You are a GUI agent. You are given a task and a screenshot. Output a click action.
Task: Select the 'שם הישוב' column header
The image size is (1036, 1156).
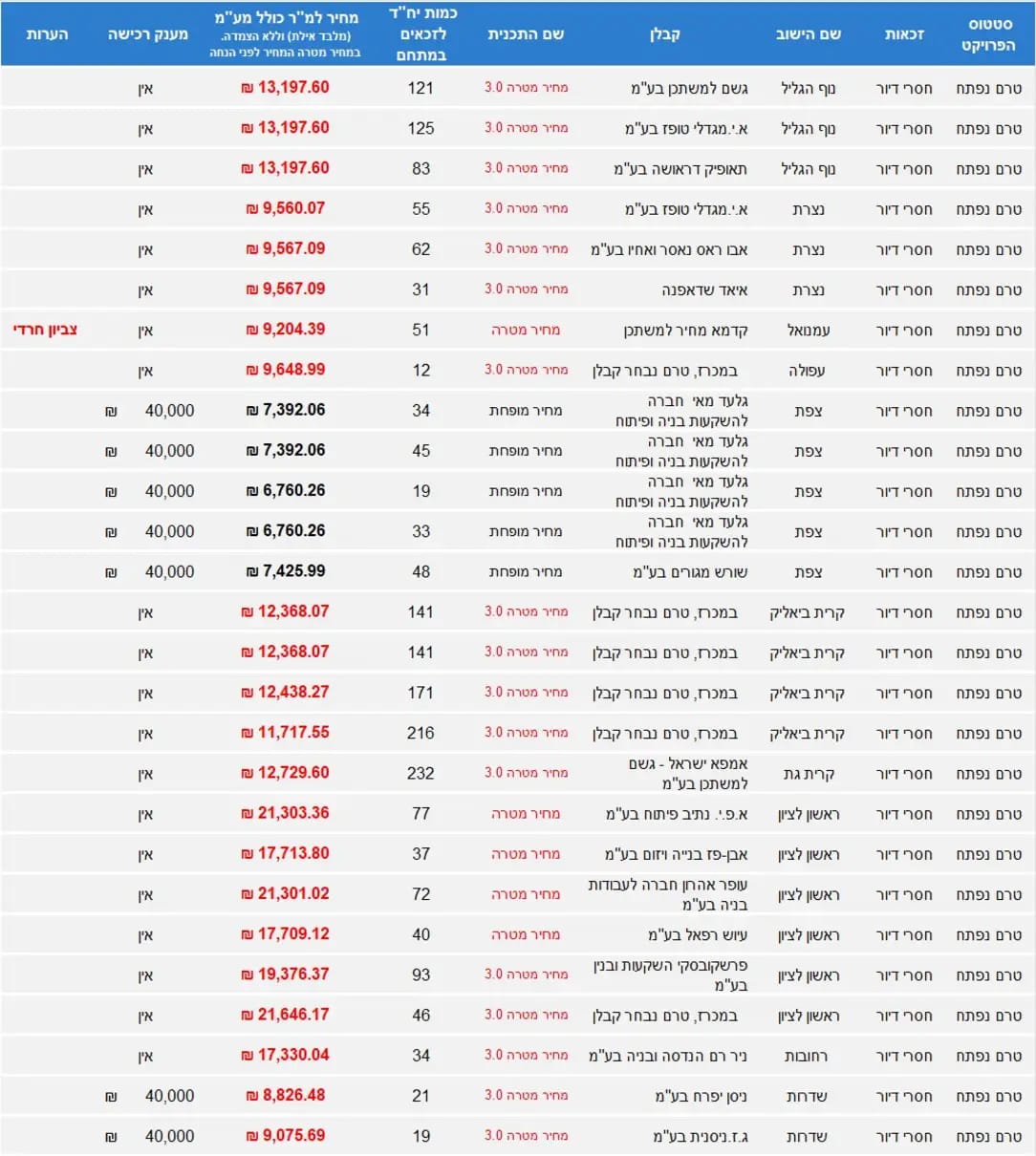coord(808,34)
